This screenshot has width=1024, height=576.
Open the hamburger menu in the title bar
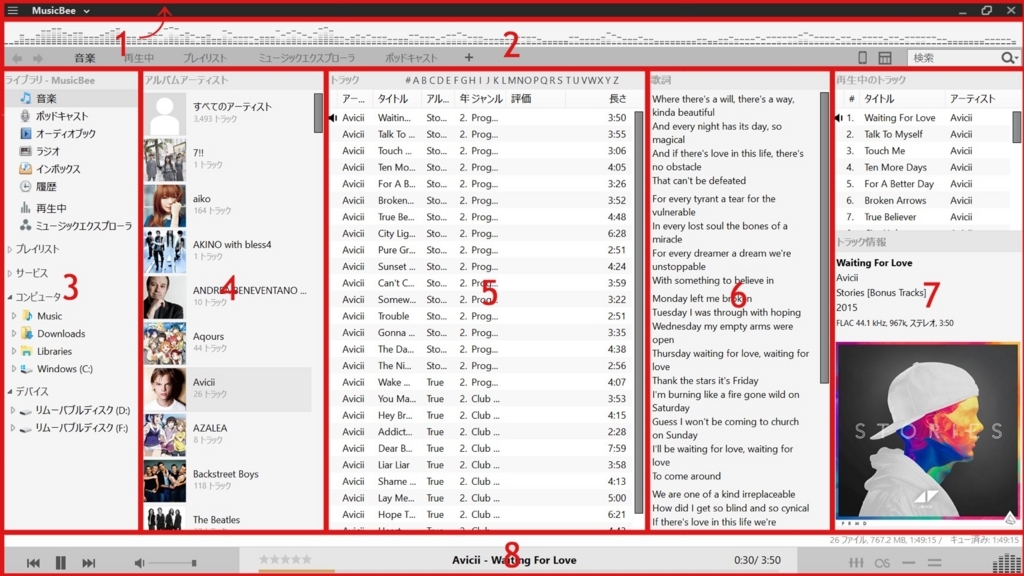(12, 10)
